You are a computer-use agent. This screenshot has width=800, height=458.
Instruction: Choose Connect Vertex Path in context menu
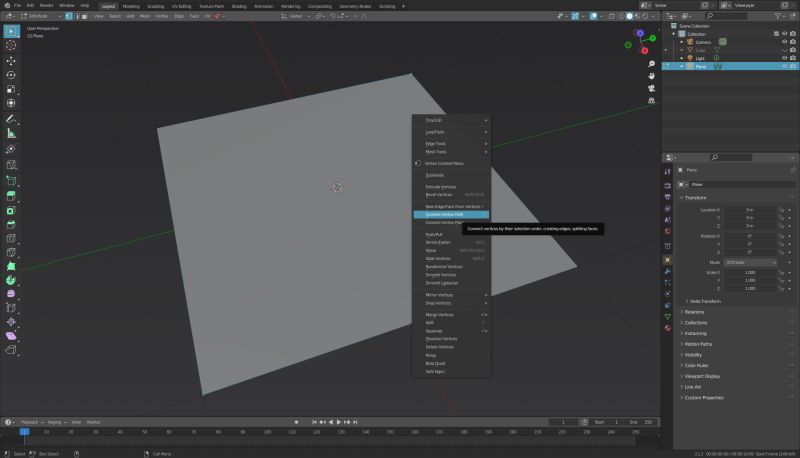(x=451, y=215)
